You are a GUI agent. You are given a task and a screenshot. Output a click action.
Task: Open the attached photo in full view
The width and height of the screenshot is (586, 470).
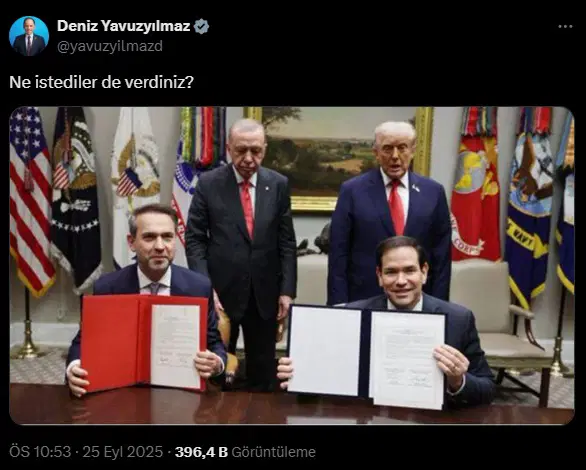click(x=292, y=266)
